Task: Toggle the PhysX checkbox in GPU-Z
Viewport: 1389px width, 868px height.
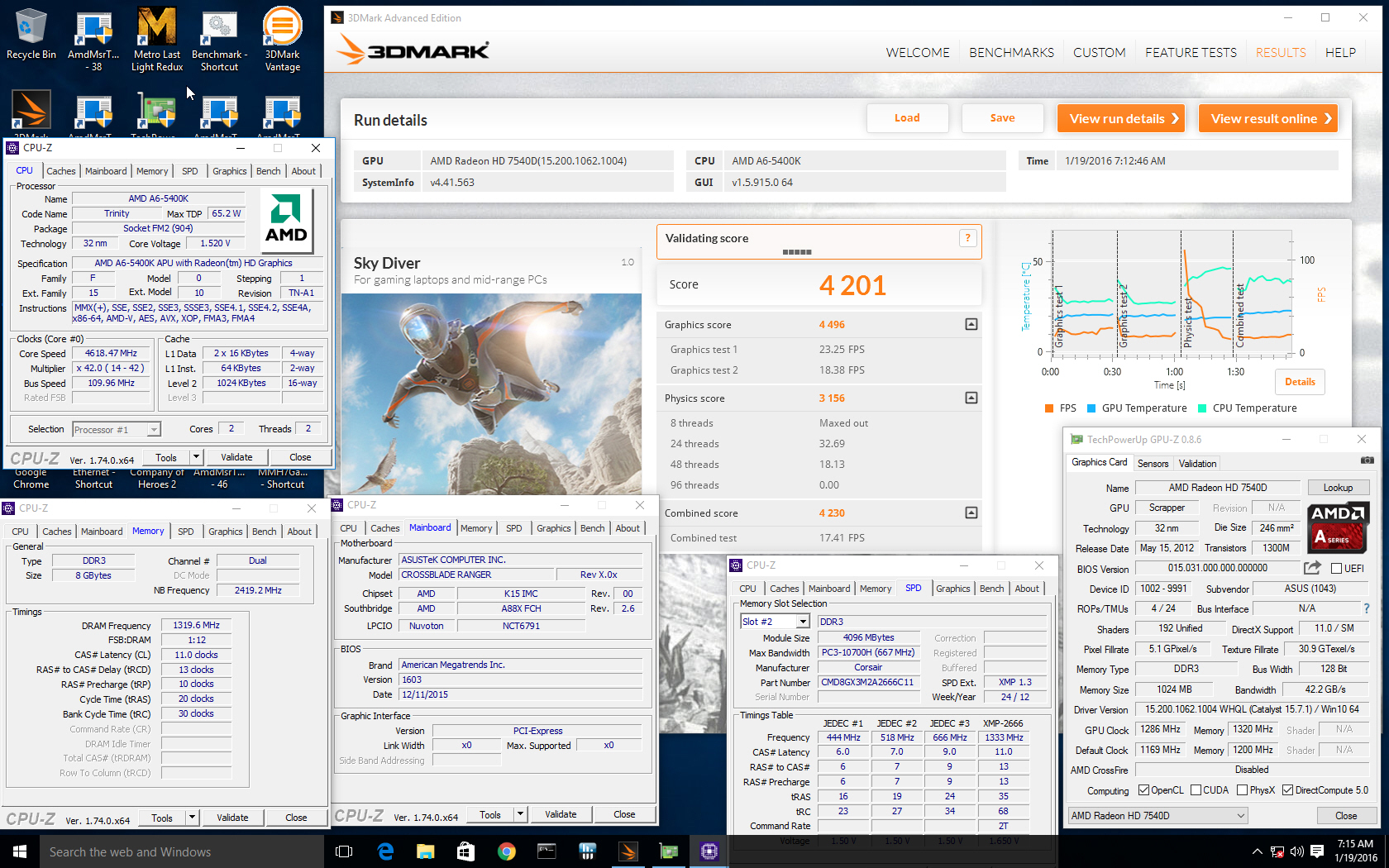Action: (x=1242, y=790)
